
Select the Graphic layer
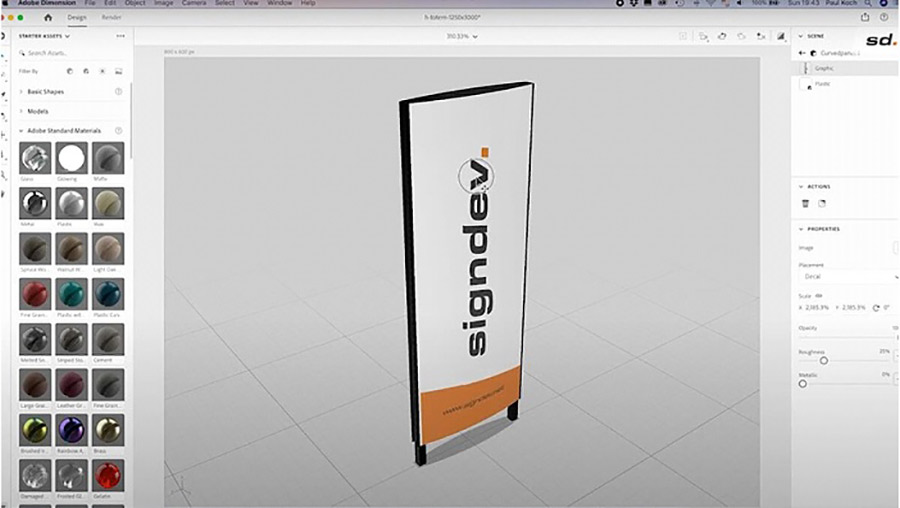tap(847, 68)
